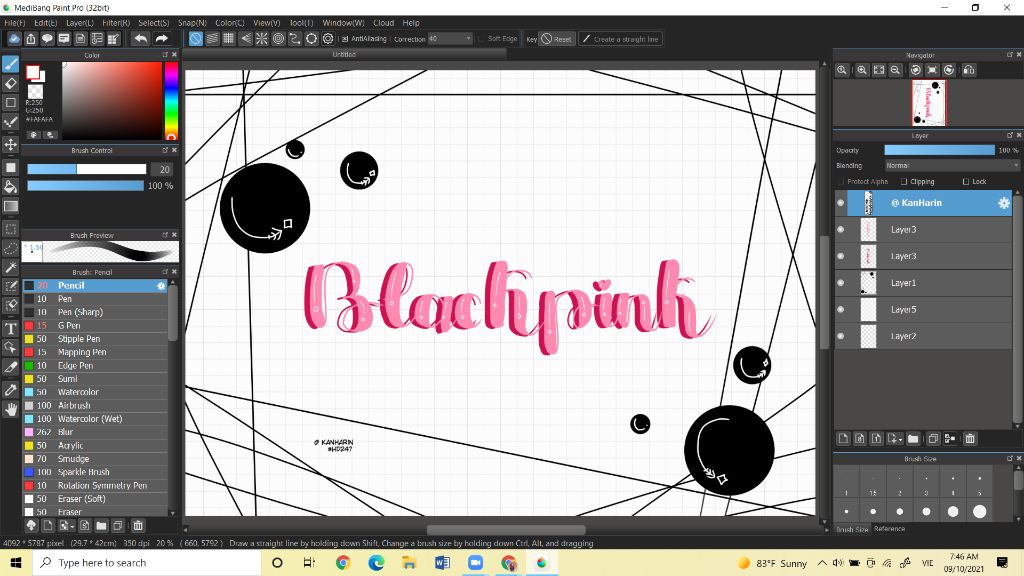Delete layer with the Layer panel trash icon
The image size is (1024, 576).
tap(970, 439)
